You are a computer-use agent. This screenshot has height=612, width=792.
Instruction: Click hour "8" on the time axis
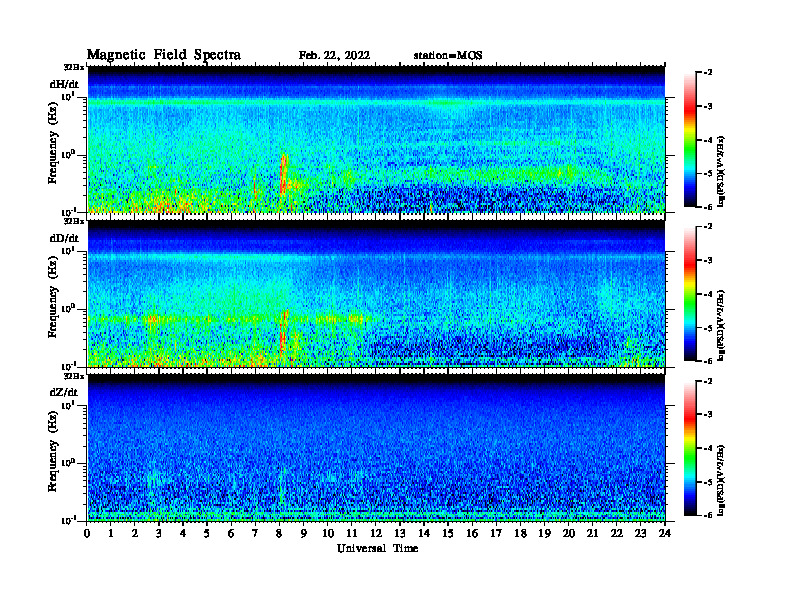click(279, 534)
